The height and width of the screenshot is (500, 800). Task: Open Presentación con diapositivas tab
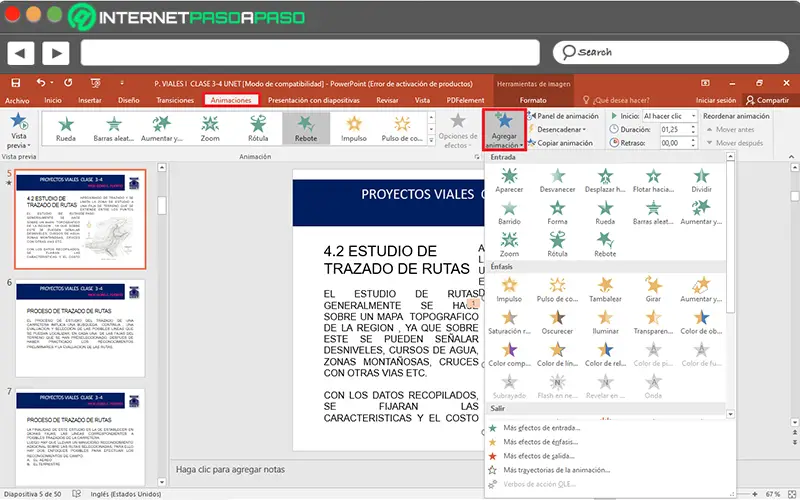tap(313, 101)
